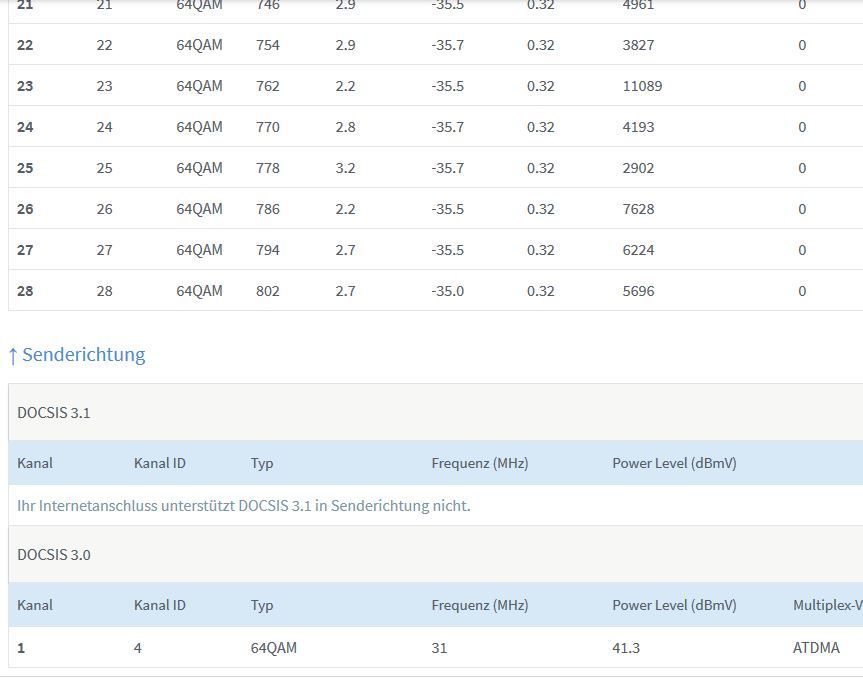
Task: Click frequency value 794 in row 27
Action: coord(267,250)
